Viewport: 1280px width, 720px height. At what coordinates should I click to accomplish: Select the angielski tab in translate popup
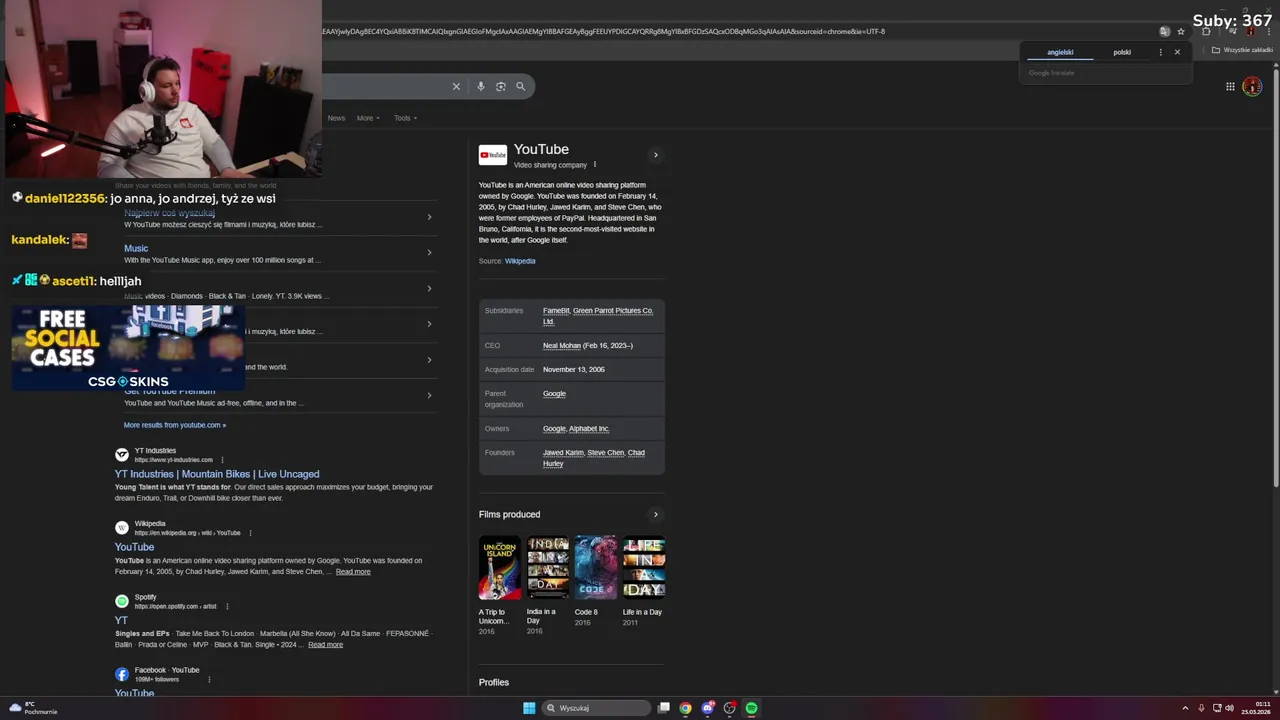[1060, 52]
